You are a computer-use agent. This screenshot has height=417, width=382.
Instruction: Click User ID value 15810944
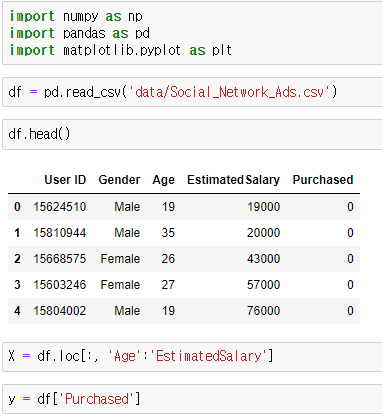60,233
